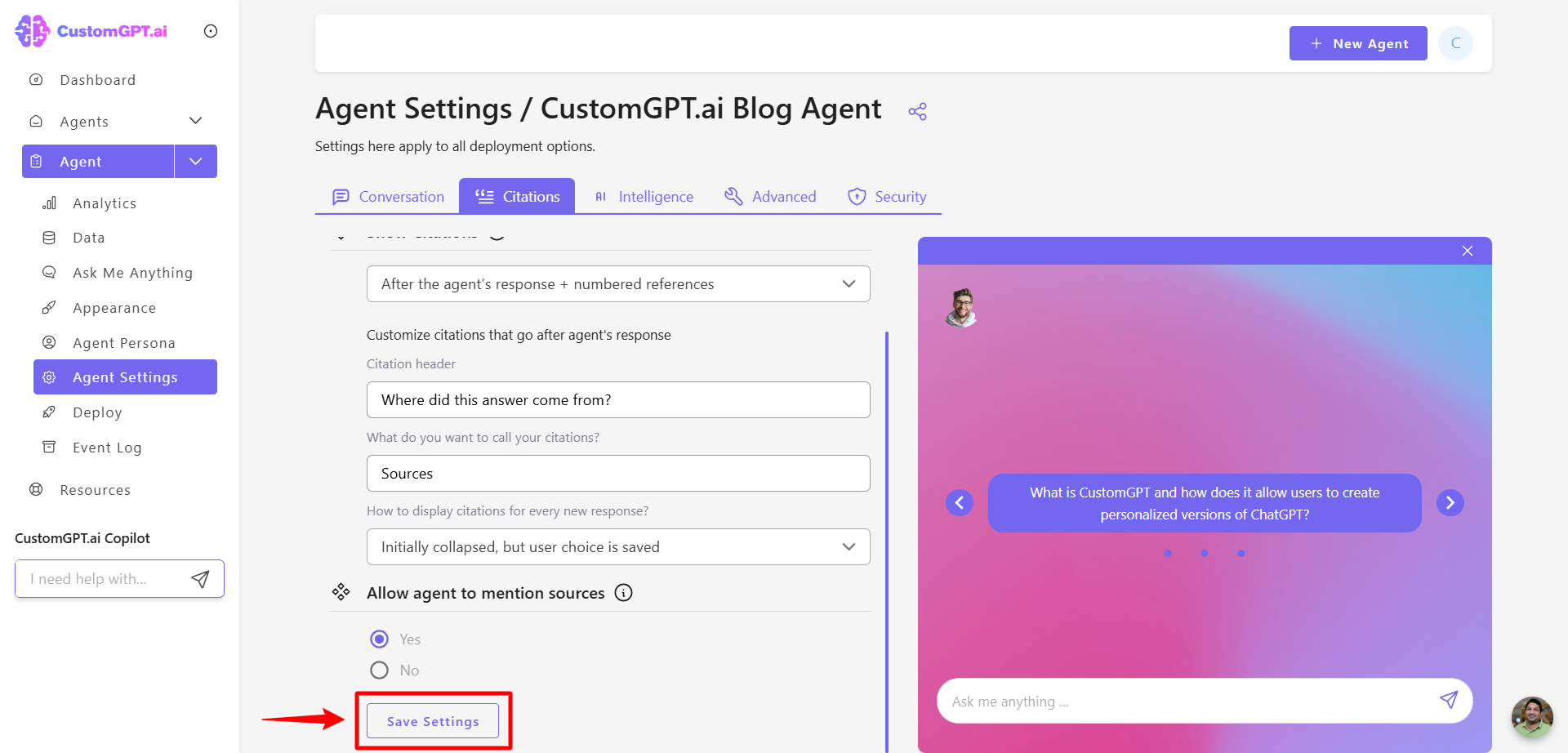The width and height of the screenshot is (1568, 753).
Task: Select the No radio button
Action: [x=379, y=670]
